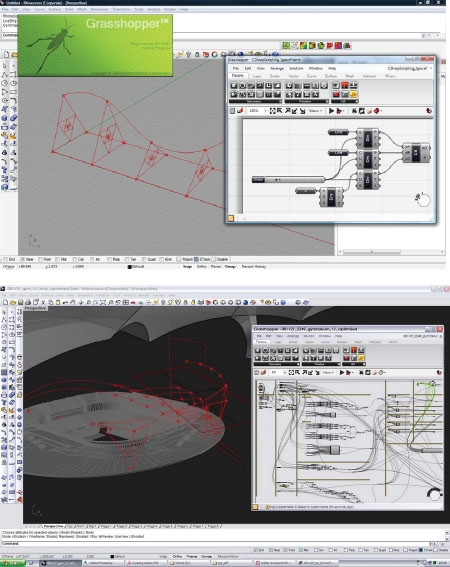Click first Primitive panel icon in upper Grasshopper
The image size is (450, 567).
point(289,86)
